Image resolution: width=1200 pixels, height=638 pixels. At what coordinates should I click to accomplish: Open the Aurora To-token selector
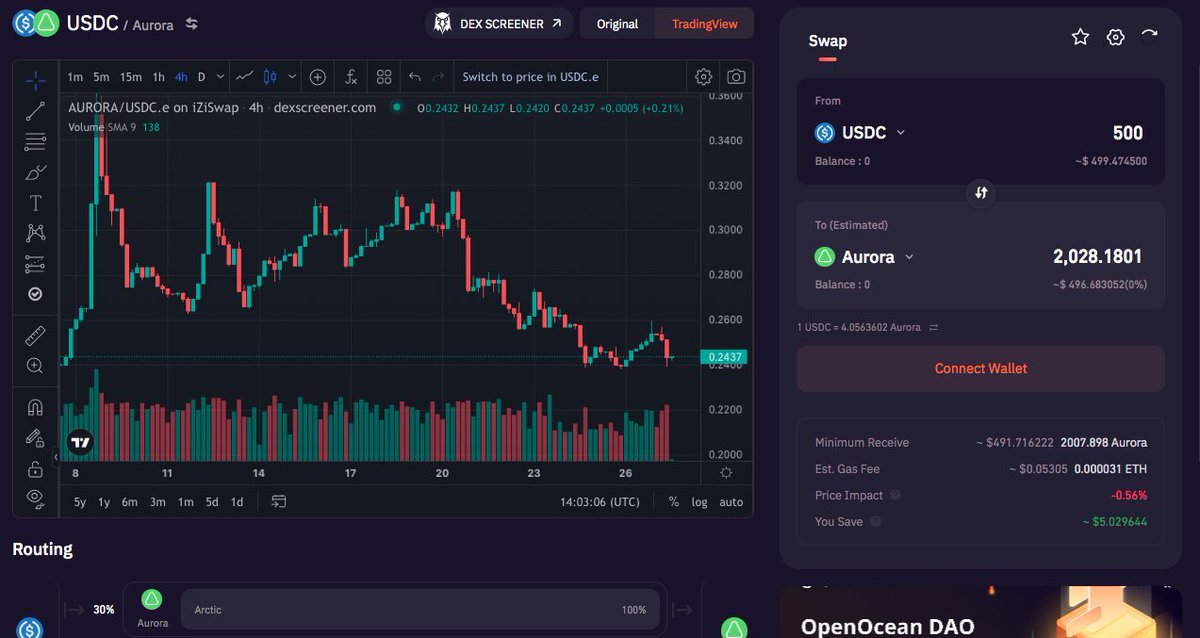(x=865, y=257)
